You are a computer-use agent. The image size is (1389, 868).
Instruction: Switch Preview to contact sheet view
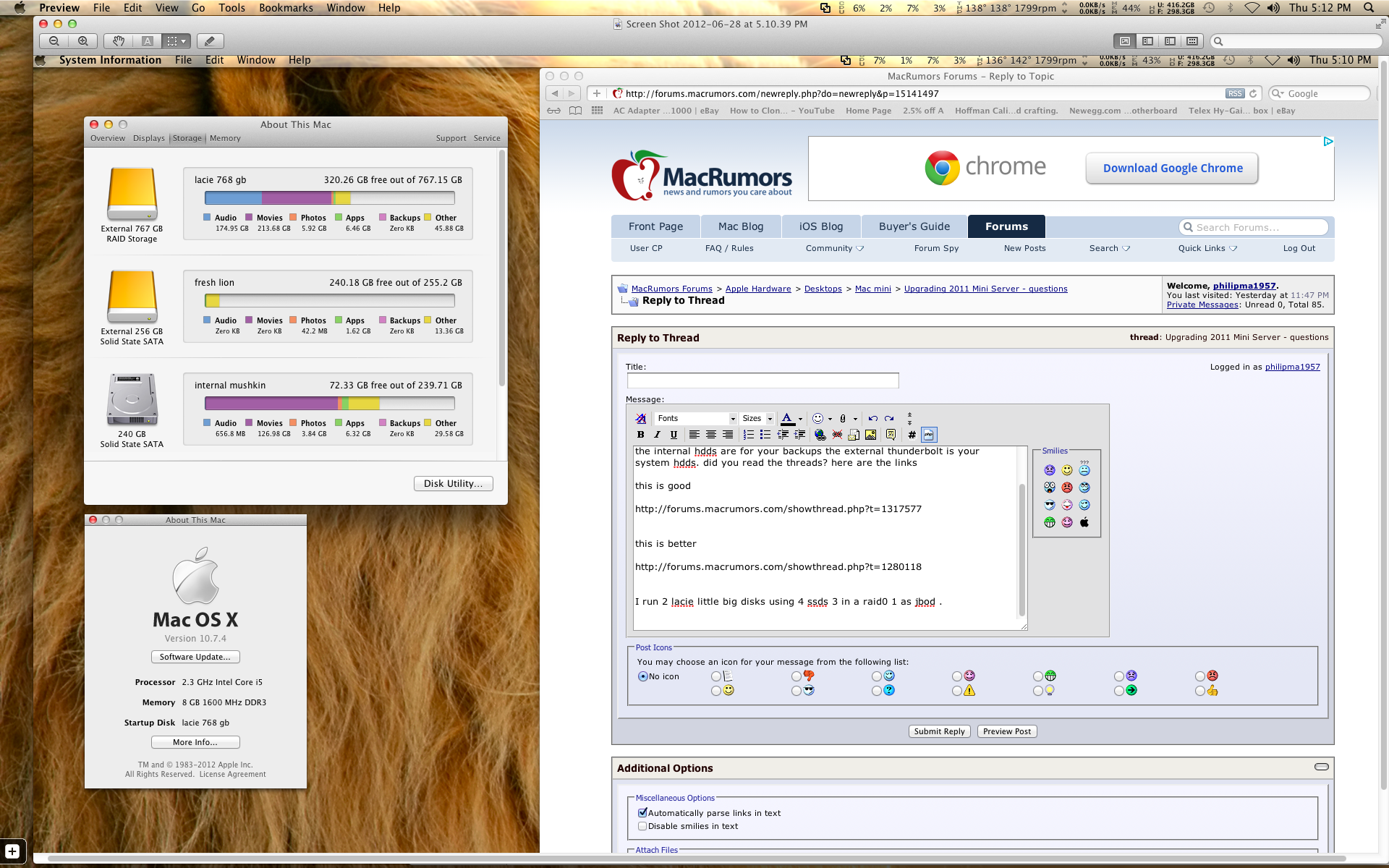[1192, 41]
